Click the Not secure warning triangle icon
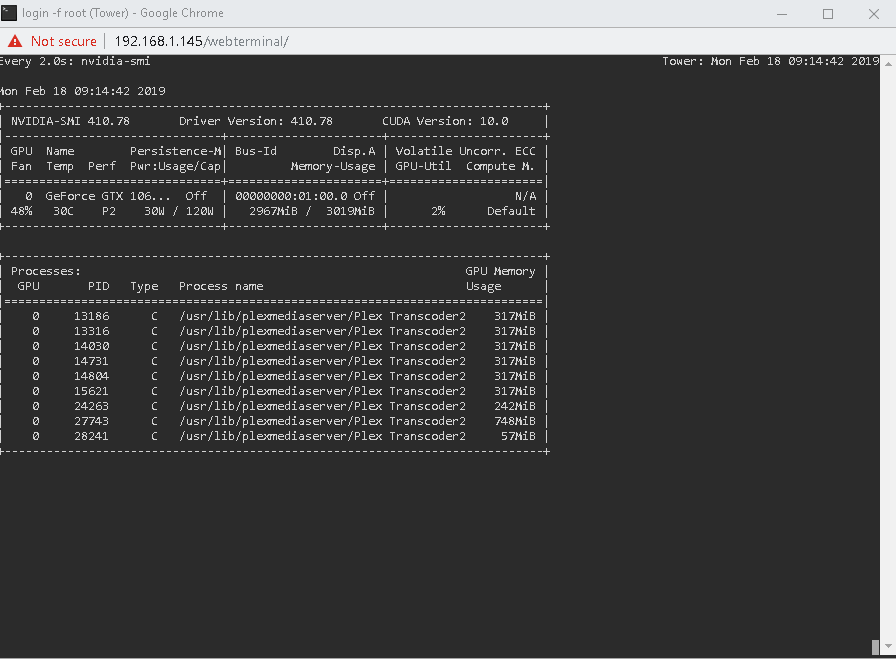This screenshot has height=659, width=896. (x=15, y=41)
